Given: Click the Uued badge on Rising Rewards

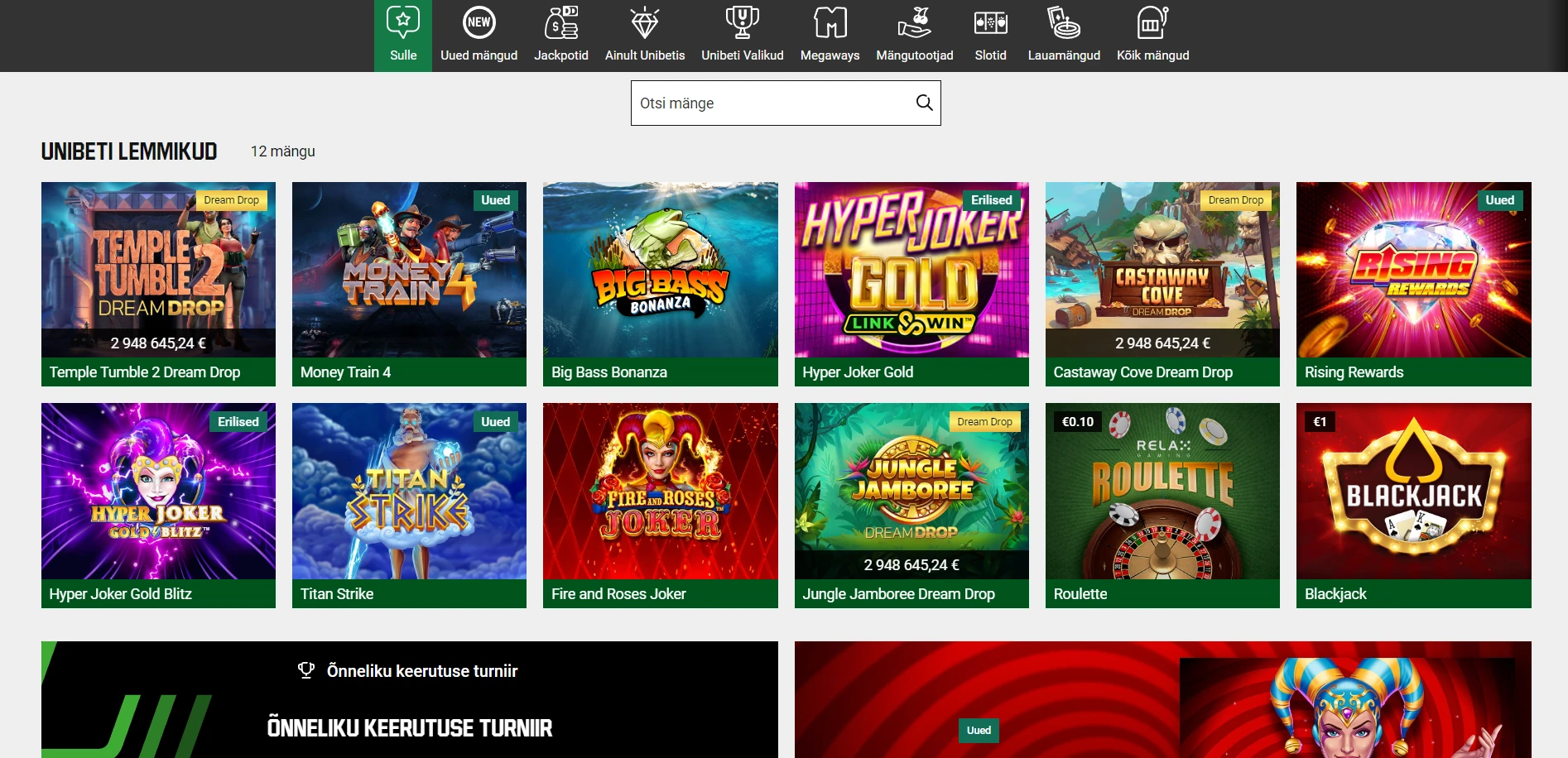Looking at the screenshot, I should point(1500,200).
